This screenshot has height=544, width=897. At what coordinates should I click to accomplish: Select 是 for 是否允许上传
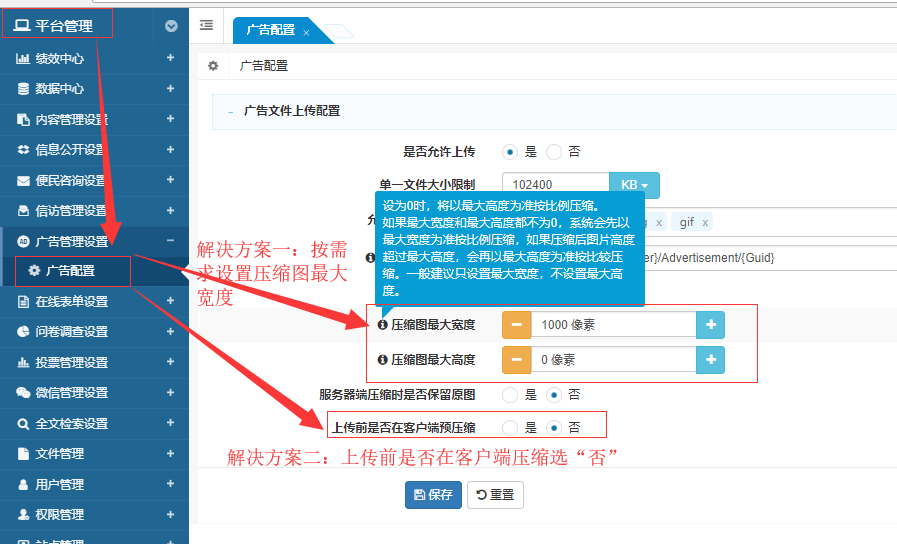coord(511,152)
